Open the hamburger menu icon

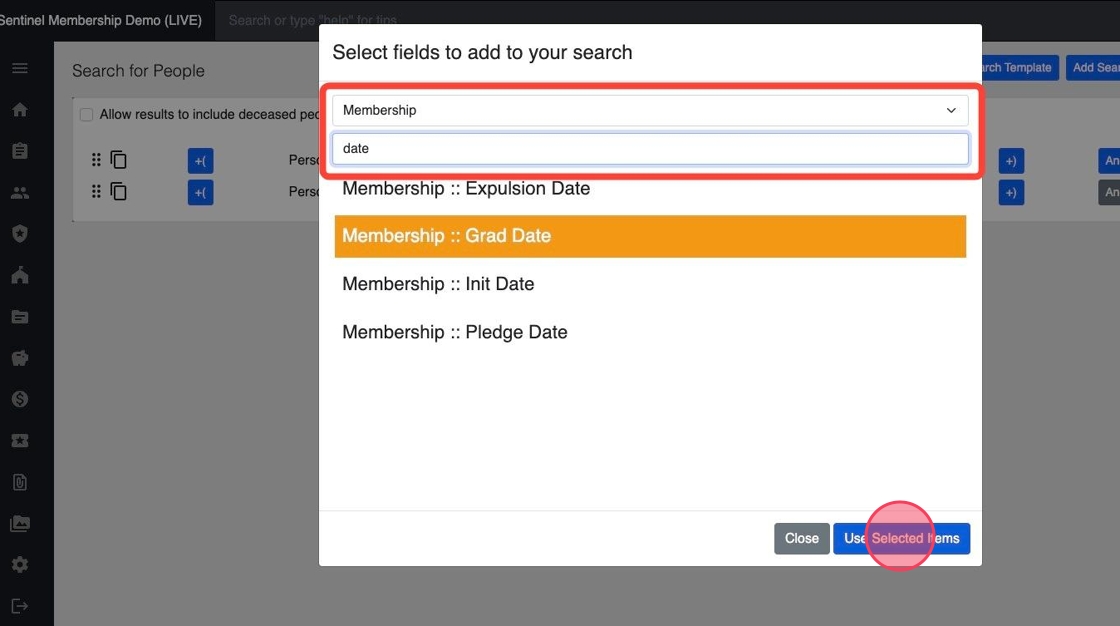click(20, 68)
